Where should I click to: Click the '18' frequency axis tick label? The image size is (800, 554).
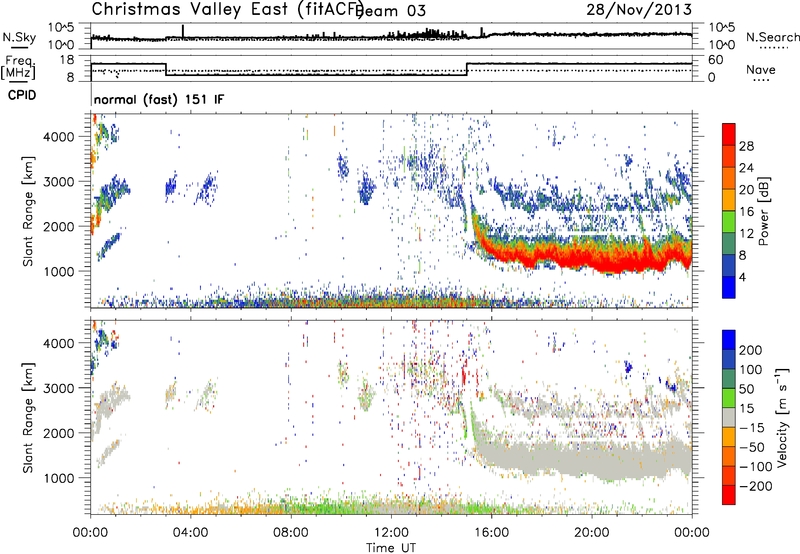67,60
